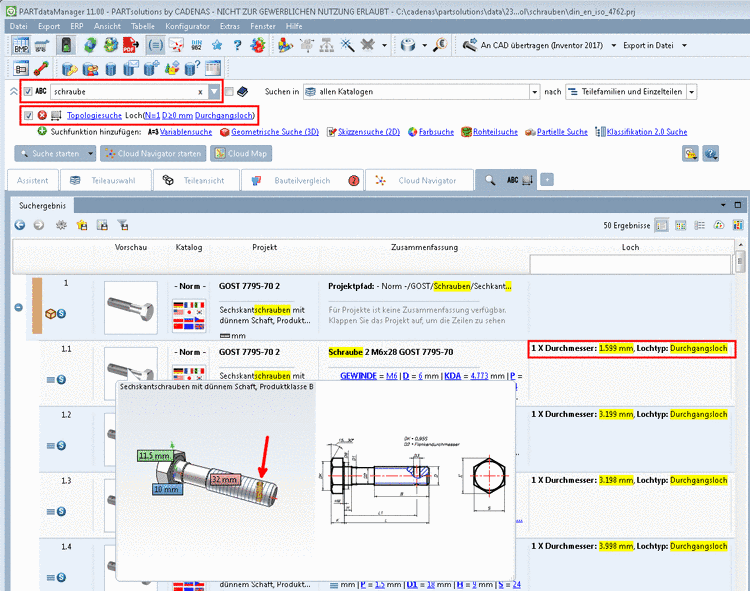Click the Durchgangsloch link in topology filter

pos(223,115)
